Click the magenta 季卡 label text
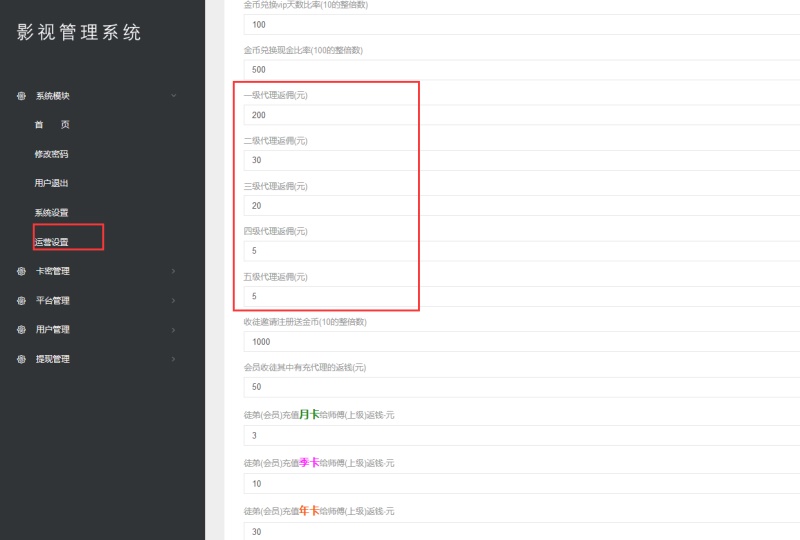This screenshot has height=540, width=800. tap(309, 462)
